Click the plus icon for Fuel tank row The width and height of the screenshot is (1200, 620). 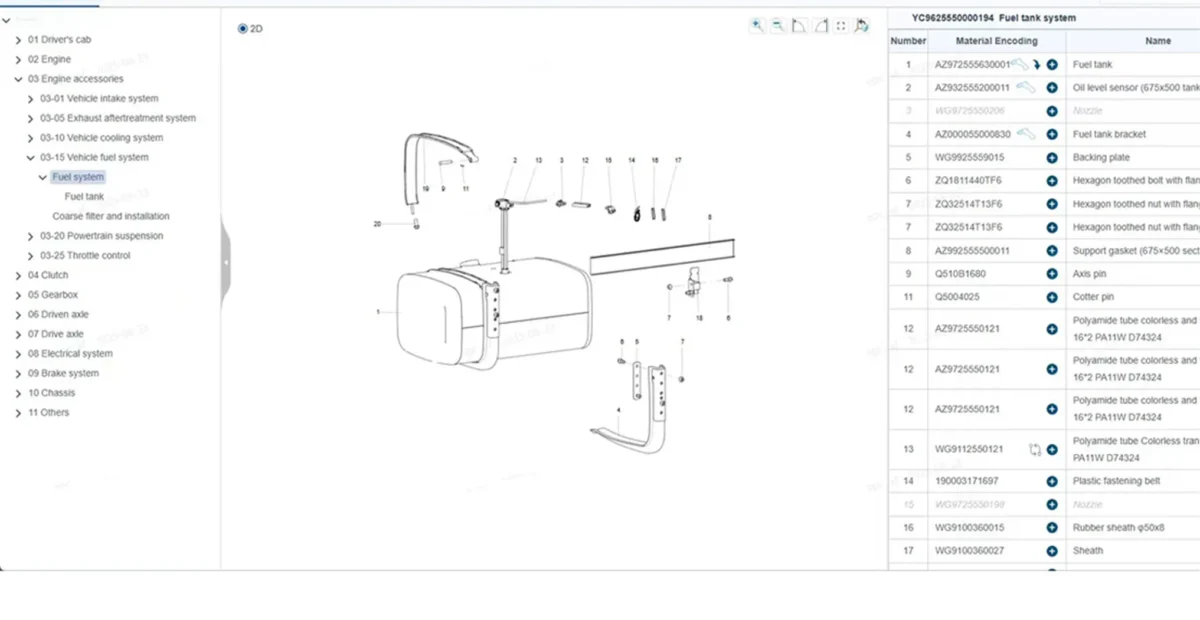(x=1052, y=64)
